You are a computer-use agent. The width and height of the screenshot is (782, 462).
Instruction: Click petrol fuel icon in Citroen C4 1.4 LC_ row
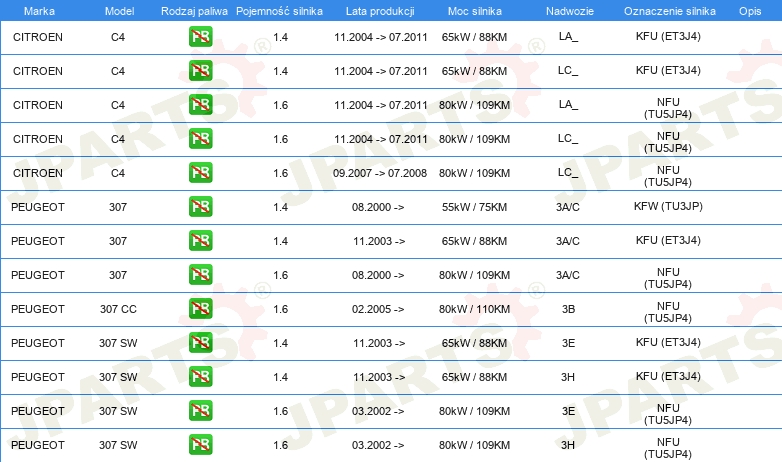coord(200,70)
